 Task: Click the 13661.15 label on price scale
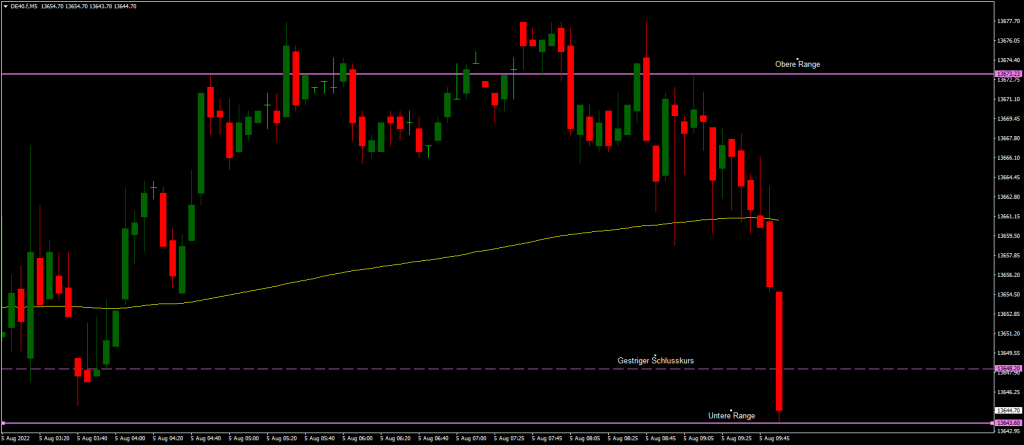[1007, 216]
